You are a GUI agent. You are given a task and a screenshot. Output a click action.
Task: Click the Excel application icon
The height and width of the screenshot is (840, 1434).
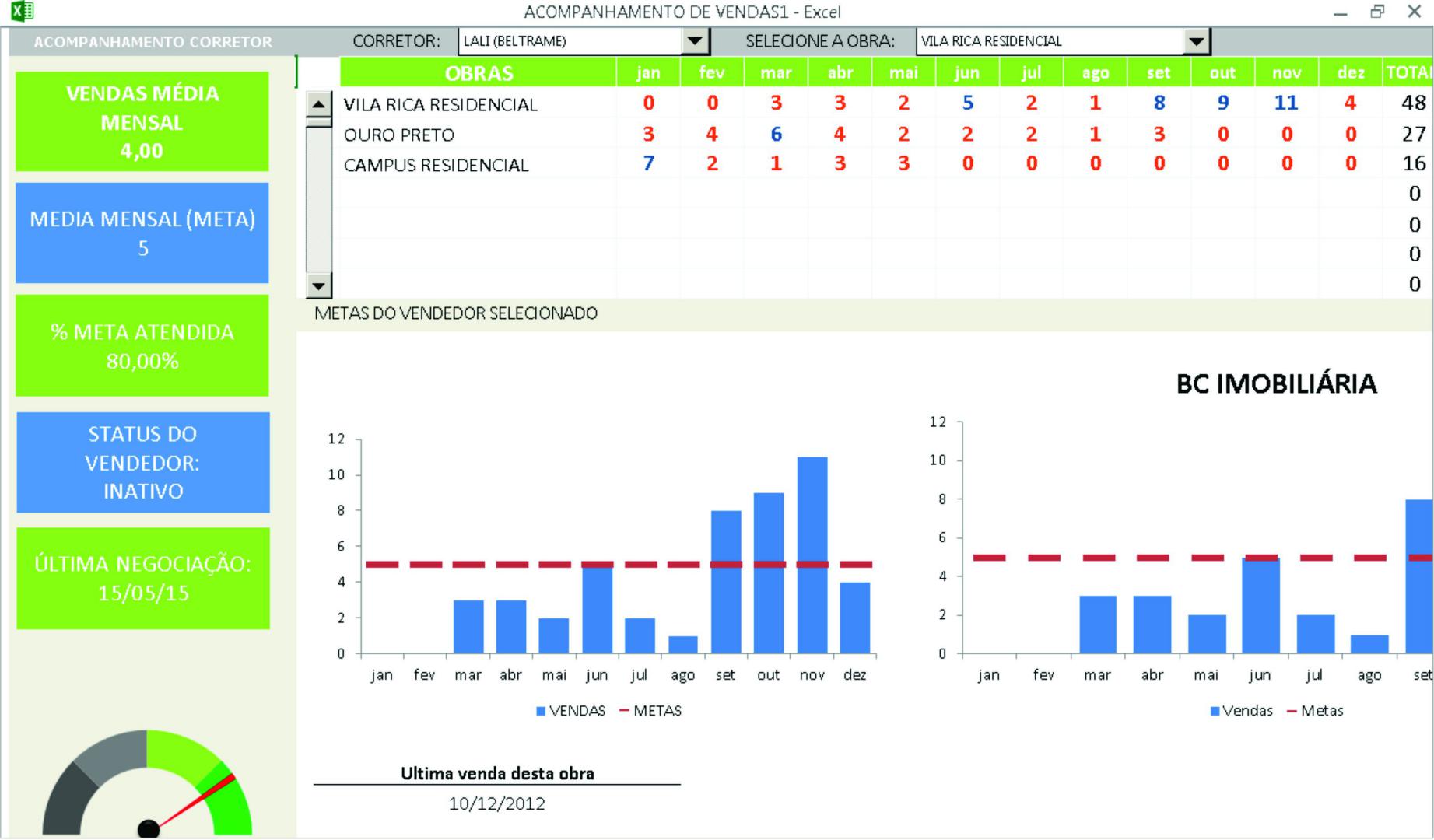point(22,11)
